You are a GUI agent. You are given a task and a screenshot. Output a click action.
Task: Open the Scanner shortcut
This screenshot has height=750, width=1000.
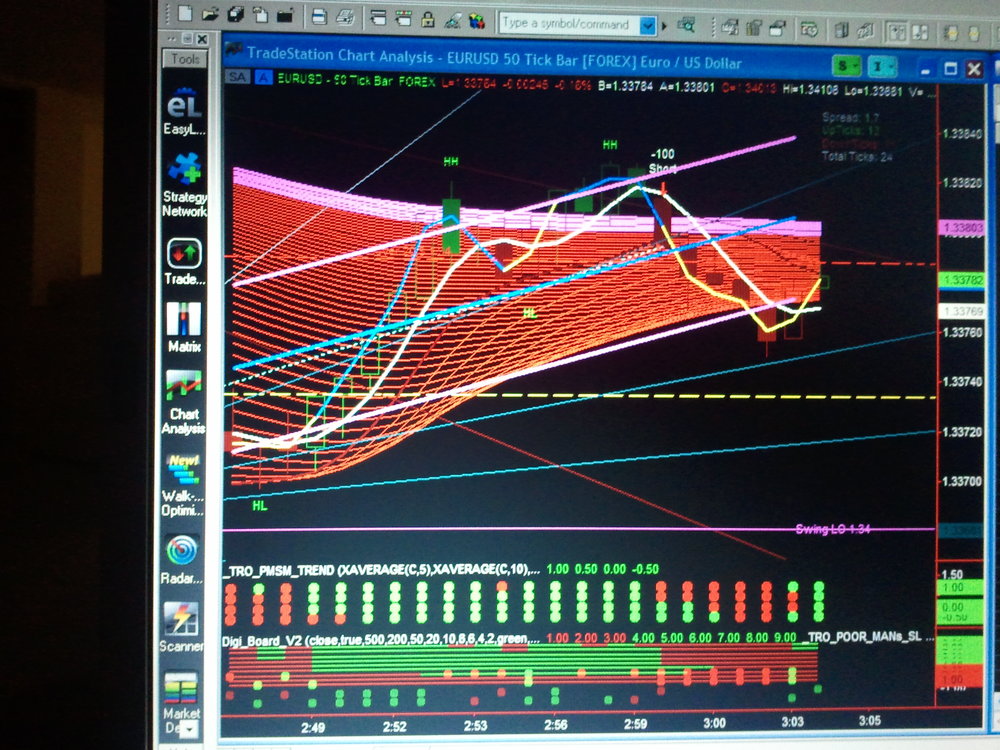pyautogui.click(x=182, y=628)
